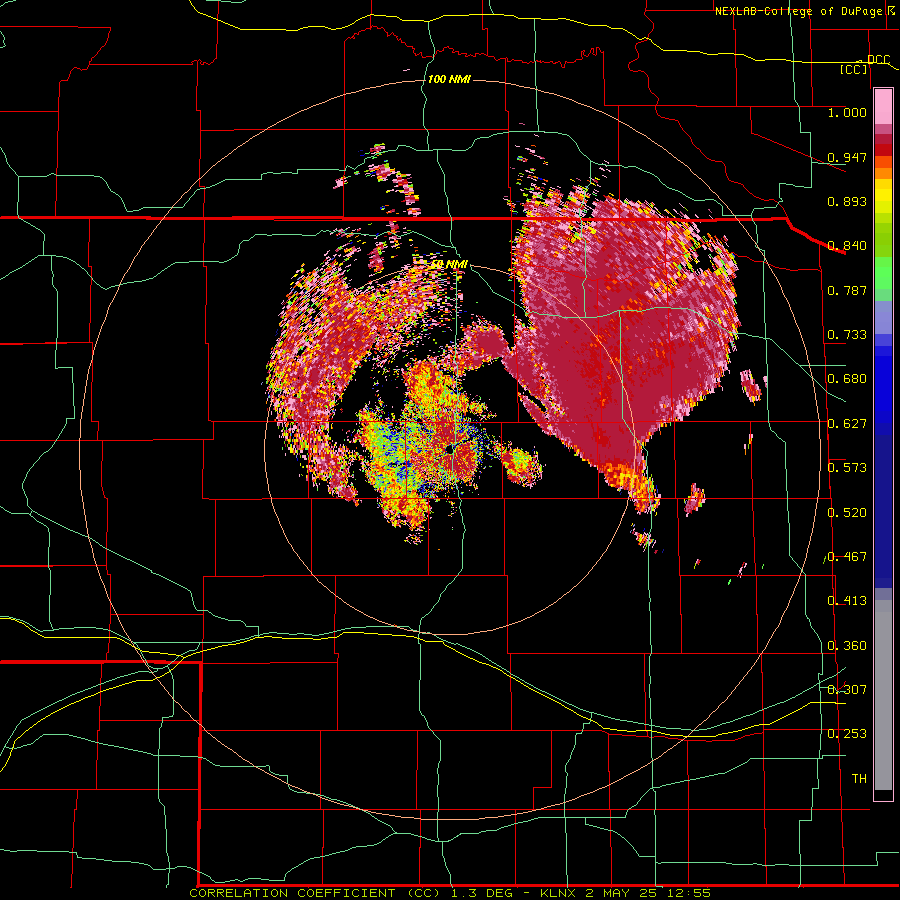Click the bright green segment of the color bar
This screenshot has width=900, height=900.
883,273
